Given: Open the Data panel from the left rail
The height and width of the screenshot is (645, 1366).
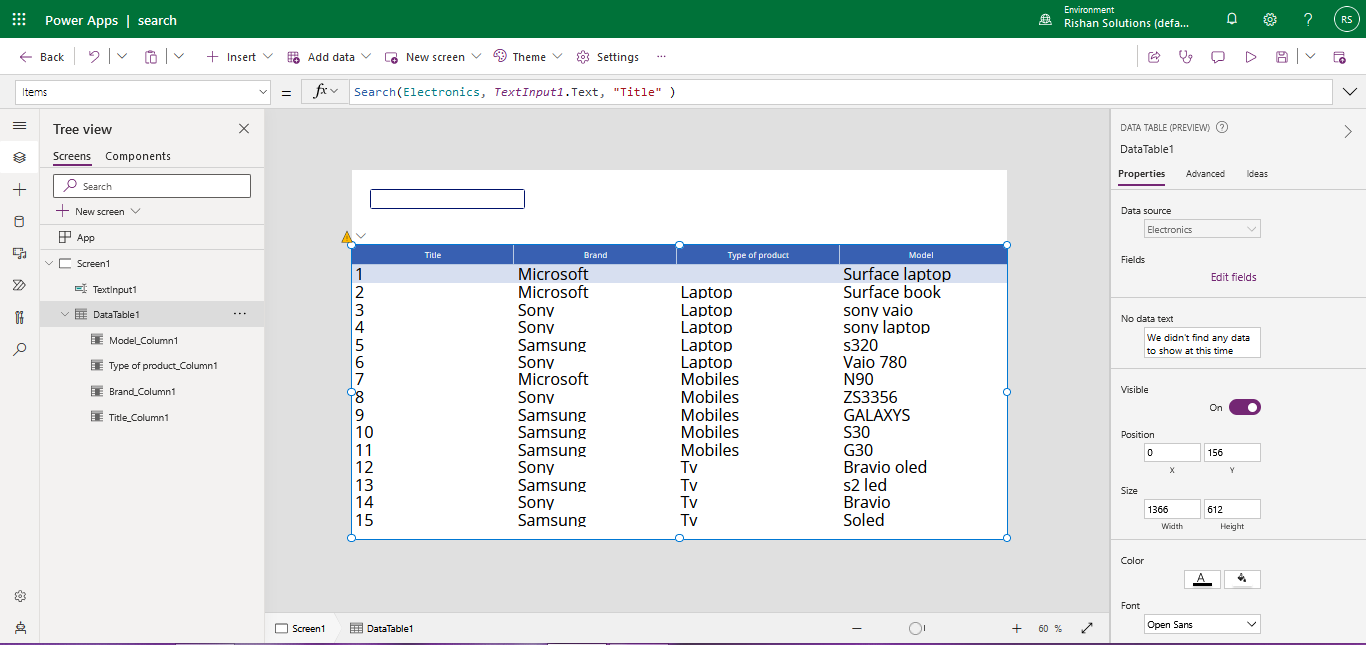Looking at the screenshot, I should (19, 220).
